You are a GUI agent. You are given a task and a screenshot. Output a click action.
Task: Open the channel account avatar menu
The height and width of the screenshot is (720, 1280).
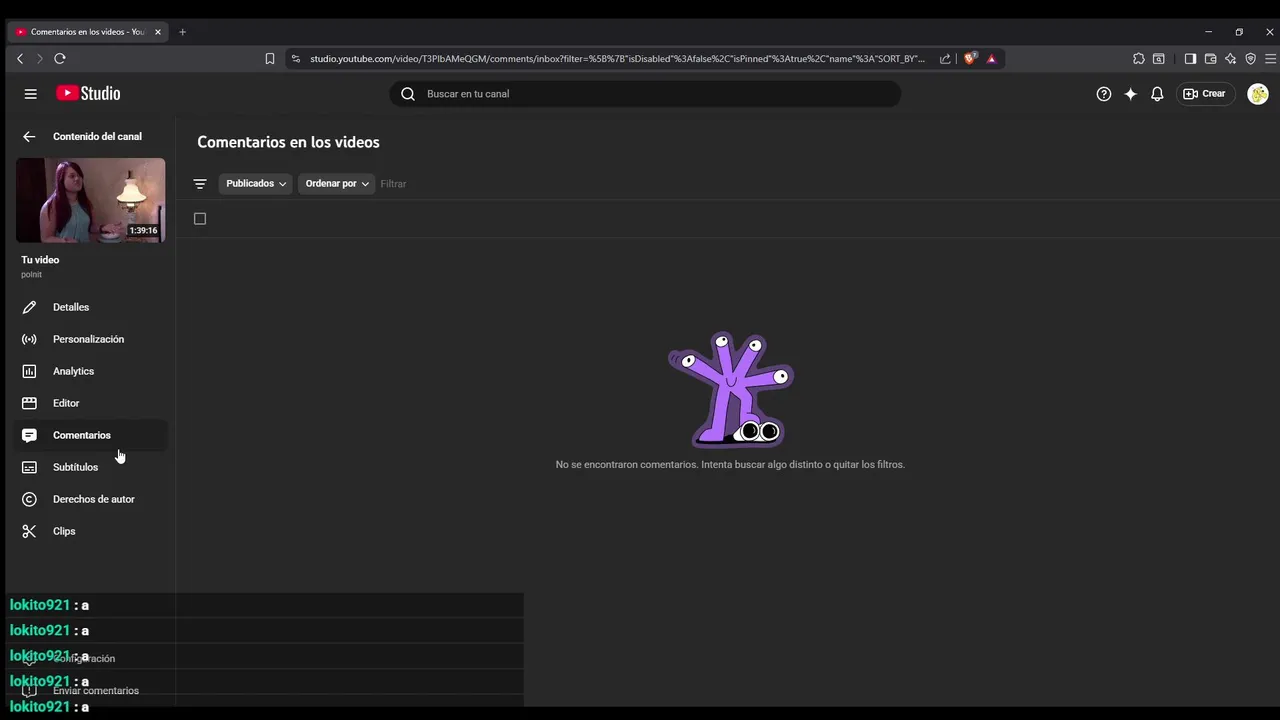click(x=1258, y=94)
